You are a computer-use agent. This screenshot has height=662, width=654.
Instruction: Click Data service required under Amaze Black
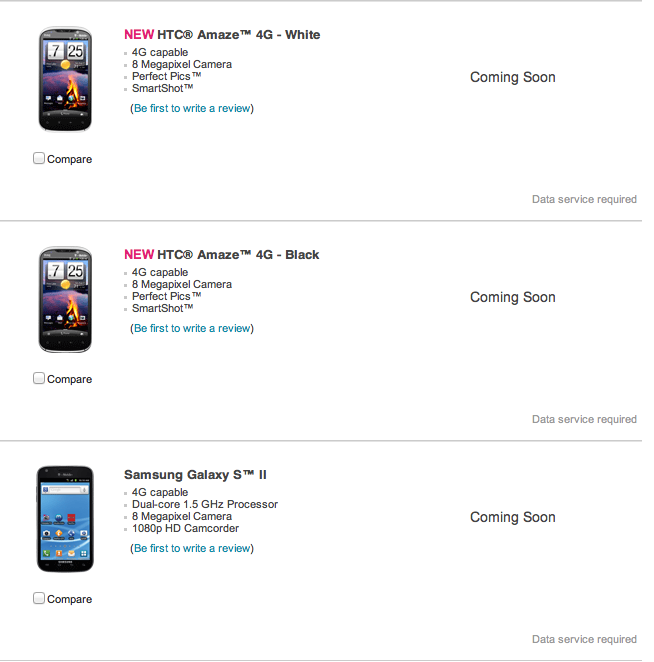pyautogui.click(x=584, y=419)
